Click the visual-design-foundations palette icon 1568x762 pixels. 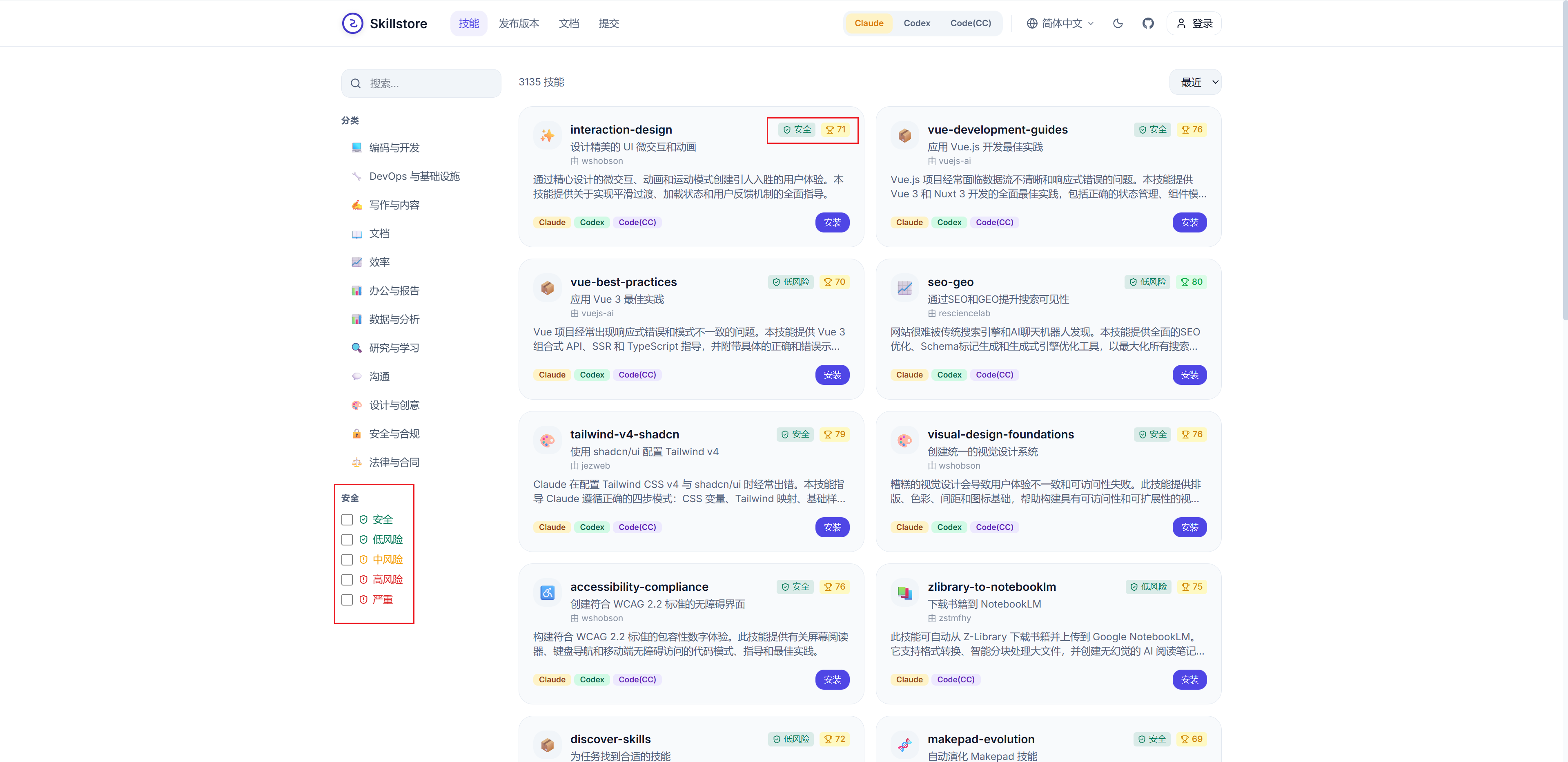coord(904,440)
